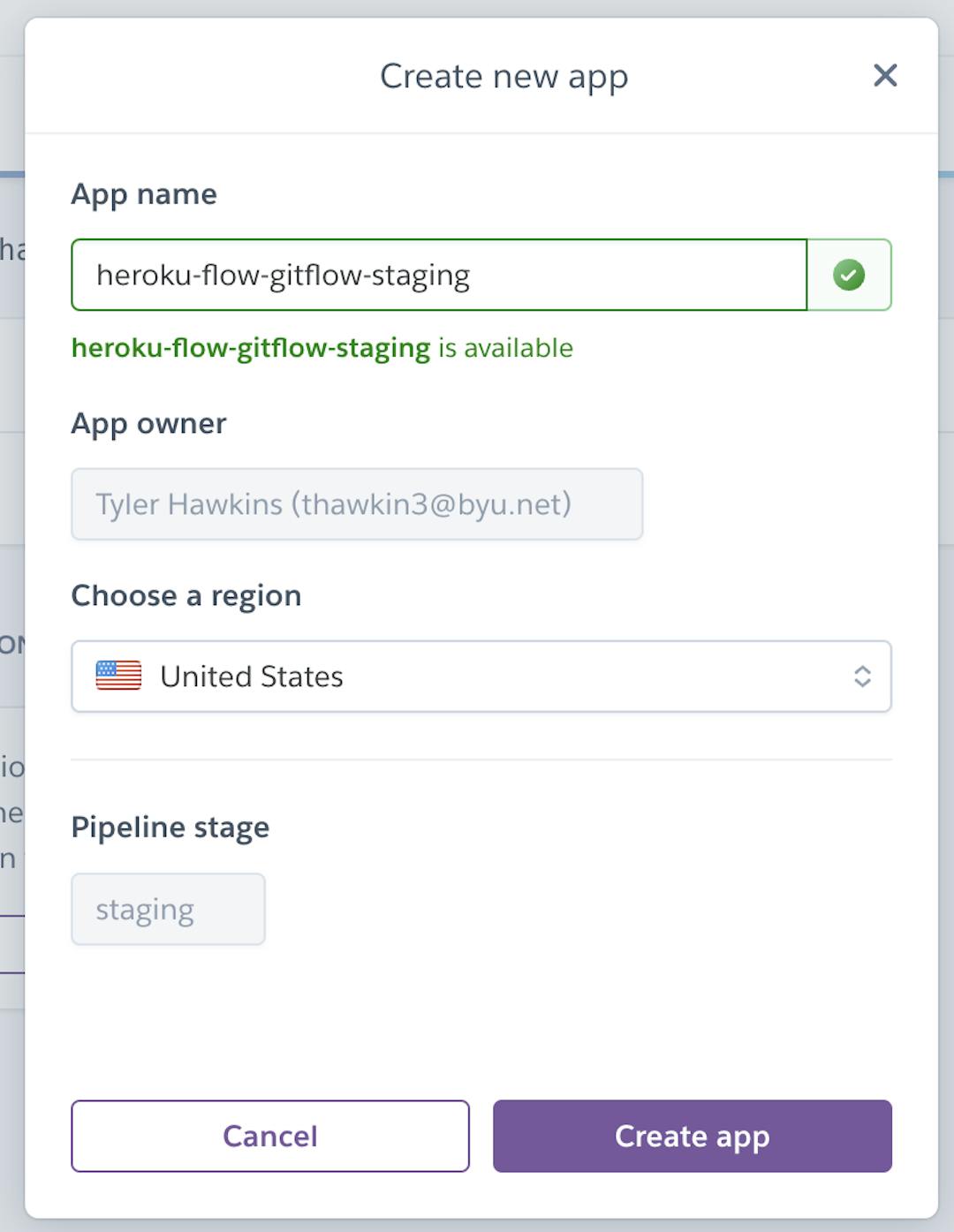
Task: Click the 'Pipeline stage' label
Action: coord(170,828)
